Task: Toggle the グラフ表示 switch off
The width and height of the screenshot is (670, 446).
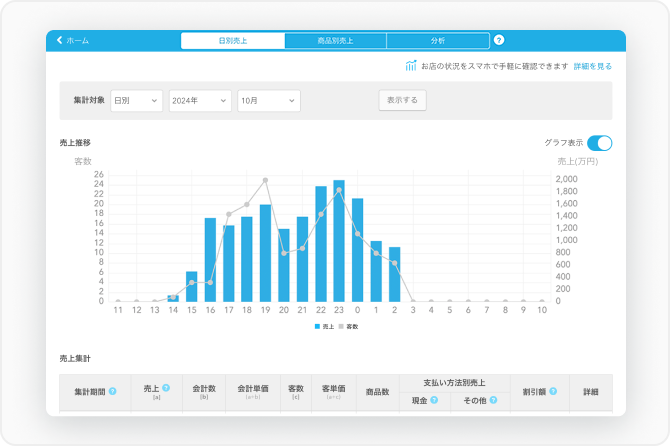Action: coord(599,143)
